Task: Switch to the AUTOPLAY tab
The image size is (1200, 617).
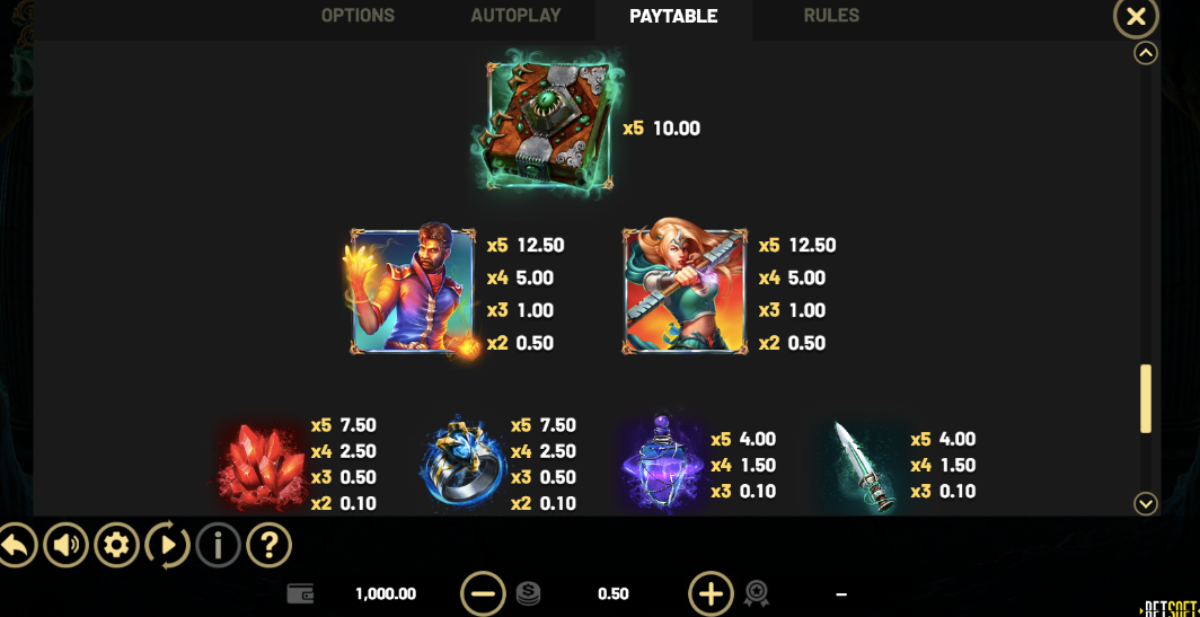Action: [x=516, y=16]
